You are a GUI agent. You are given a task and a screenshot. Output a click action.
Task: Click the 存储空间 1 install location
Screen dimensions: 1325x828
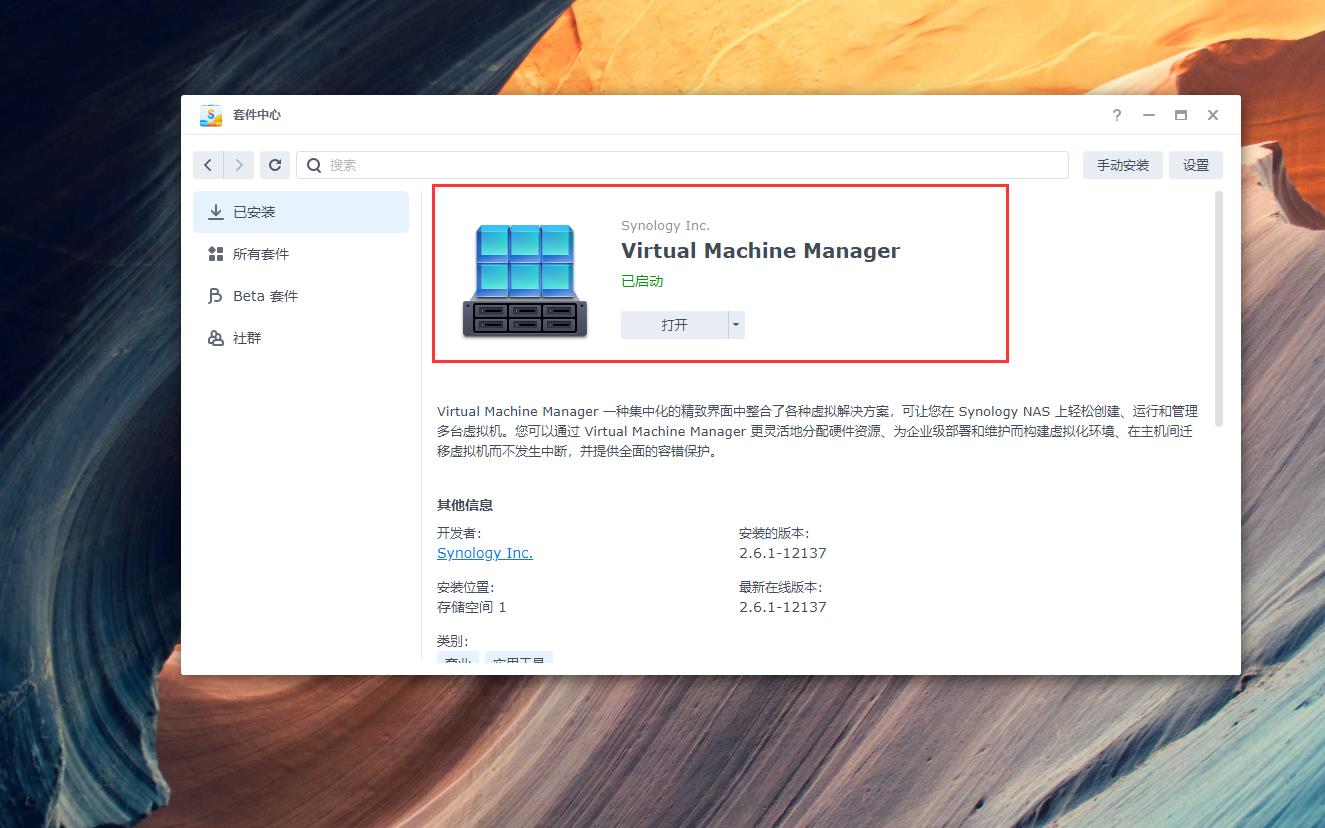pos(472,607)
